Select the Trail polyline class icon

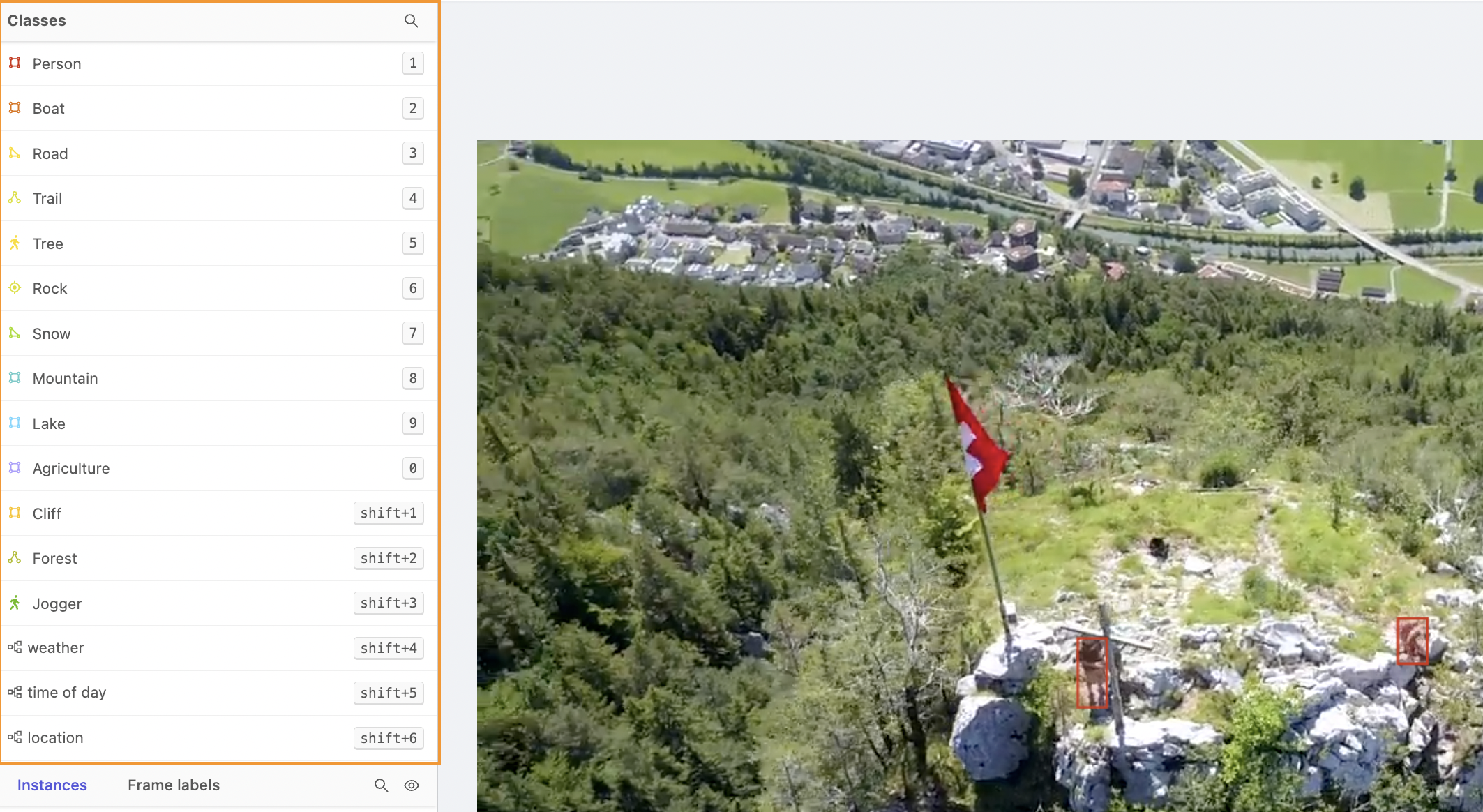(15, 197)
